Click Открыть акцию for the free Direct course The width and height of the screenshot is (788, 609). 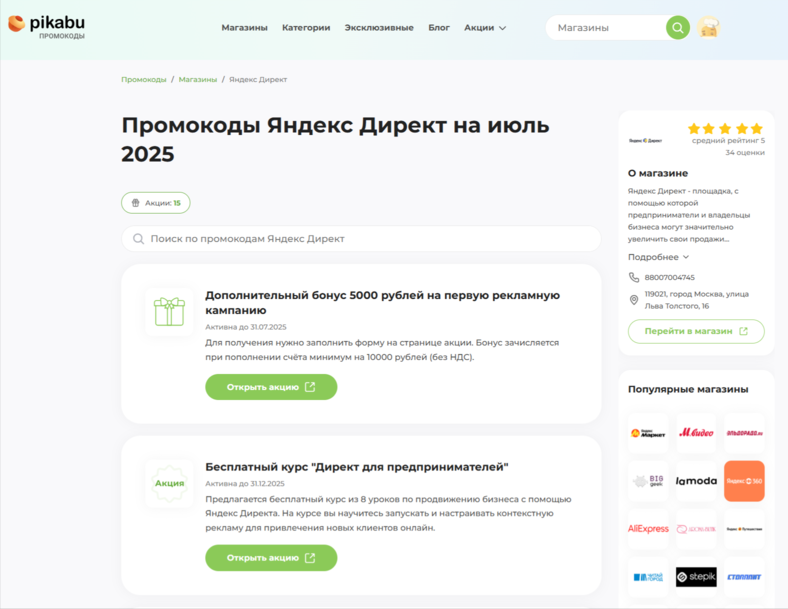coord(271,558)
